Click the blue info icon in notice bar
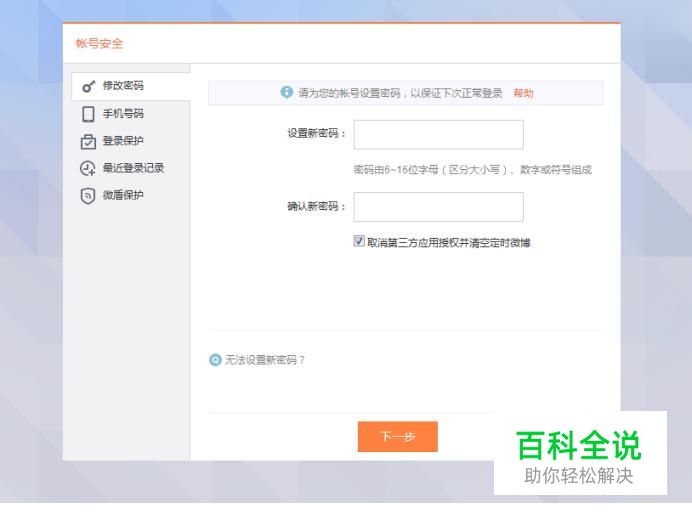The height and width of the screenshot is (520, 692). tap(286, 92)
